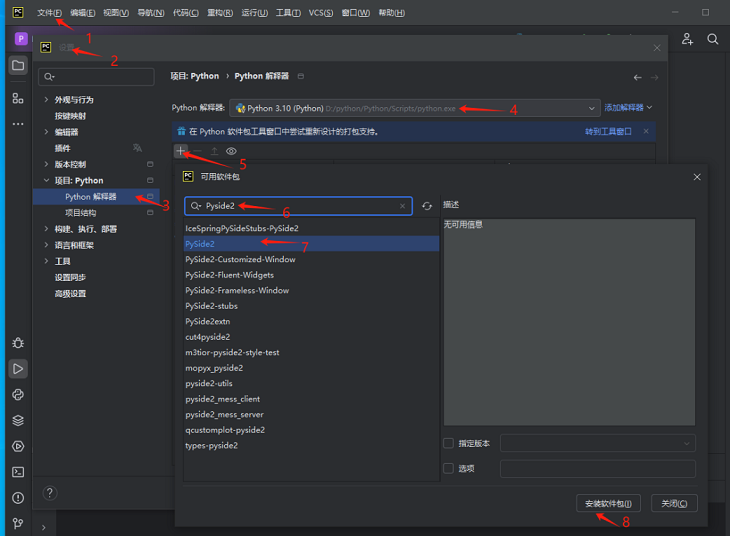Click the add collaborator person icon

(x=687, y=39)
